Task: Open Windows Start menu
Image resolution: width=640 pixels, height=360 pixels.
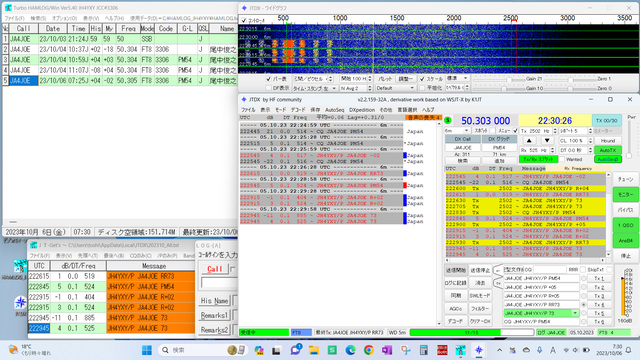Action: coord(147,350)
